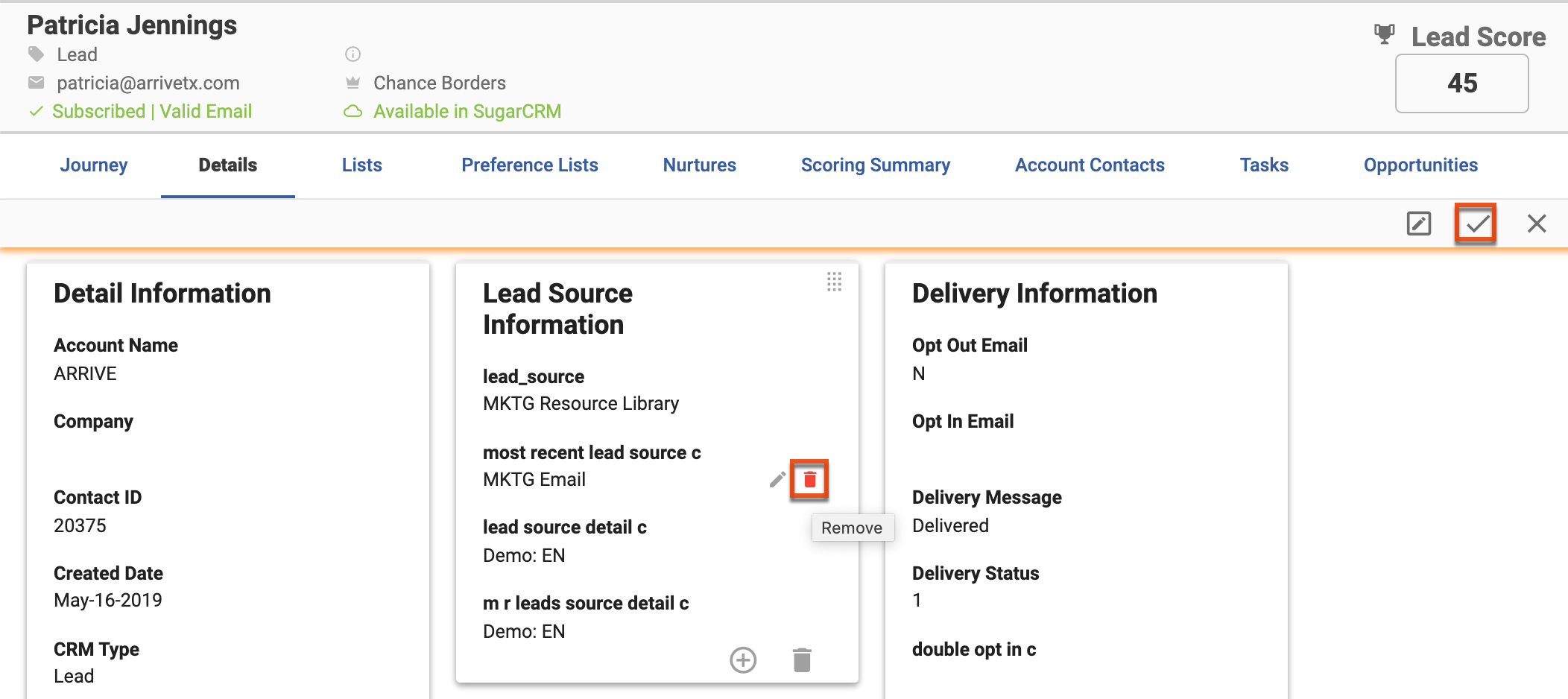Open the Journey tab
1568x699 pixels.
(x=94, y=165)
